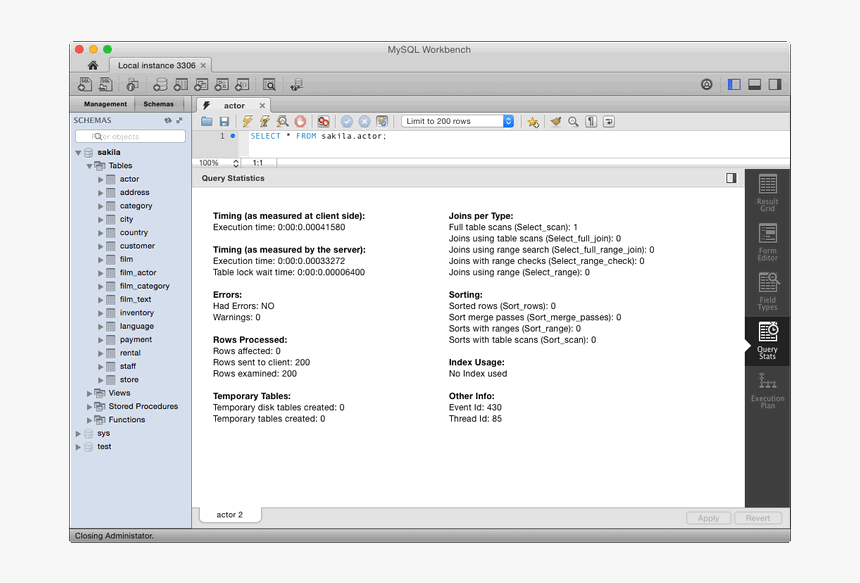Screen dimensions: 860x583
Task: Expand the film_actor table node
Action: pyautogui.click(x=100, y=273)
